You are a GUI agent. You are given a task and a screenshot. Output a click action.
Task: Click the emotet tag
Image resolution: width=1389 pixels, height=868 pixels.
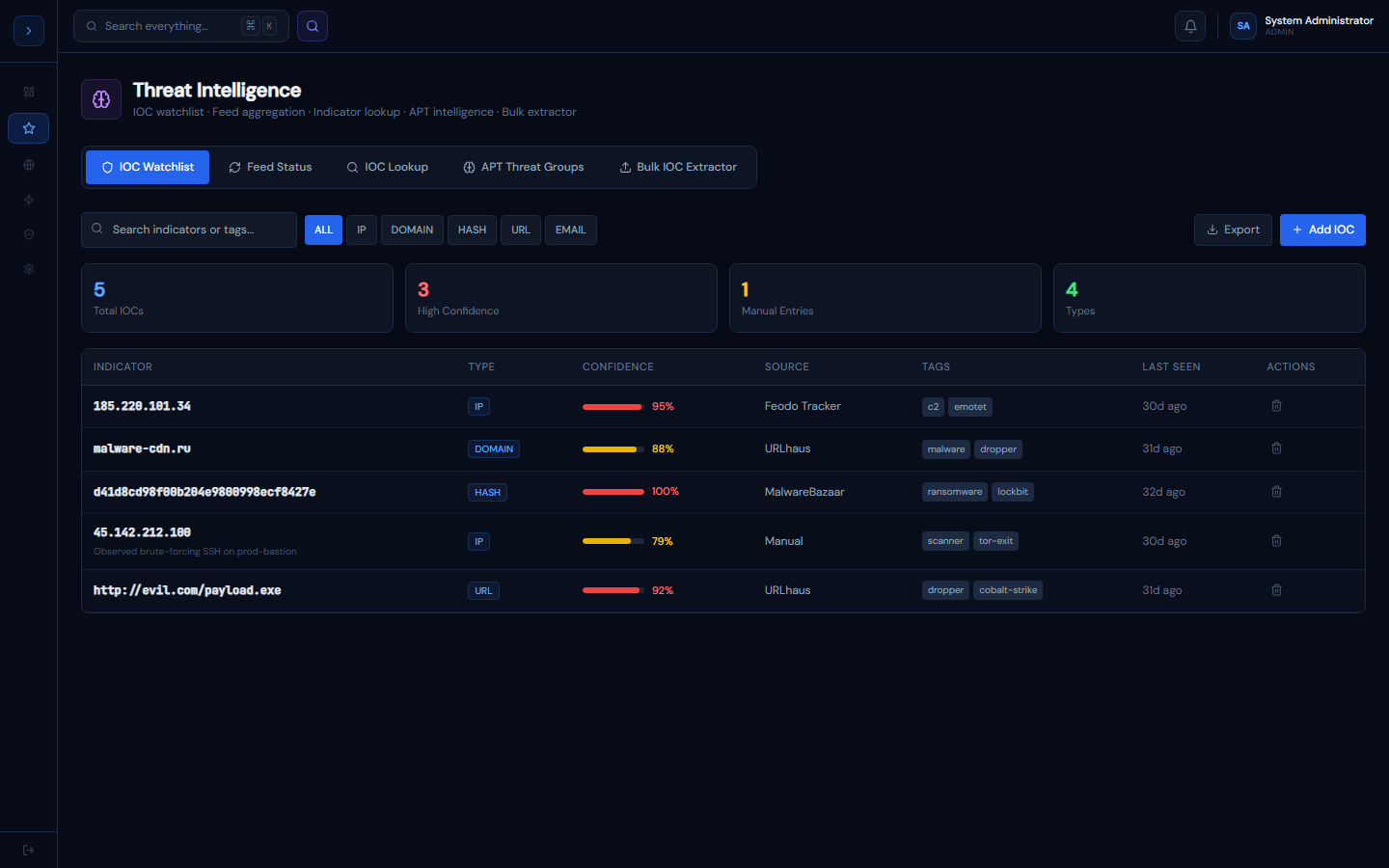[x=970, y=407]
